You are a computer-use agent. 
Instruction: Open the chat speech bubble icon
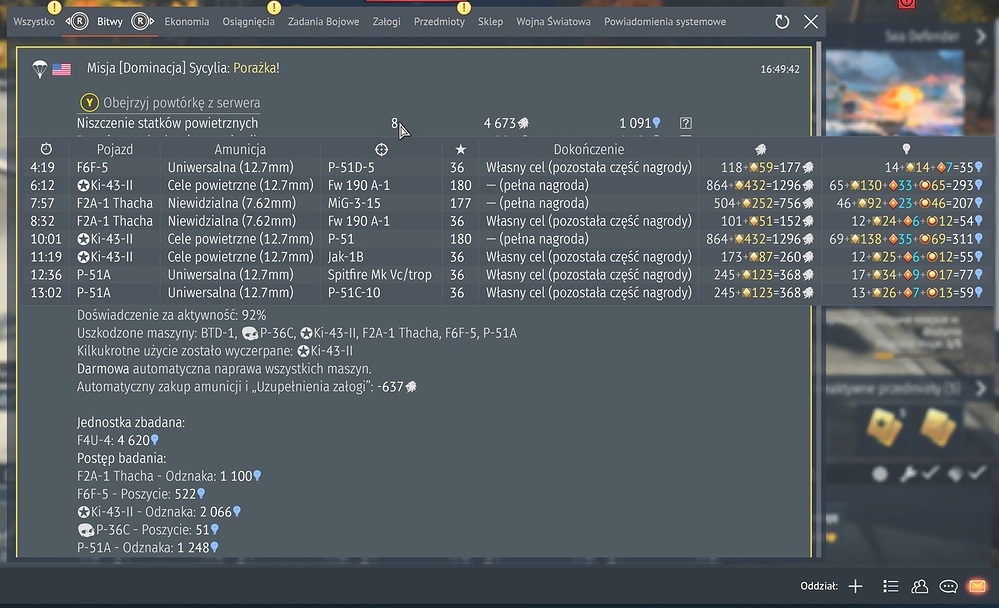[948, 586]
